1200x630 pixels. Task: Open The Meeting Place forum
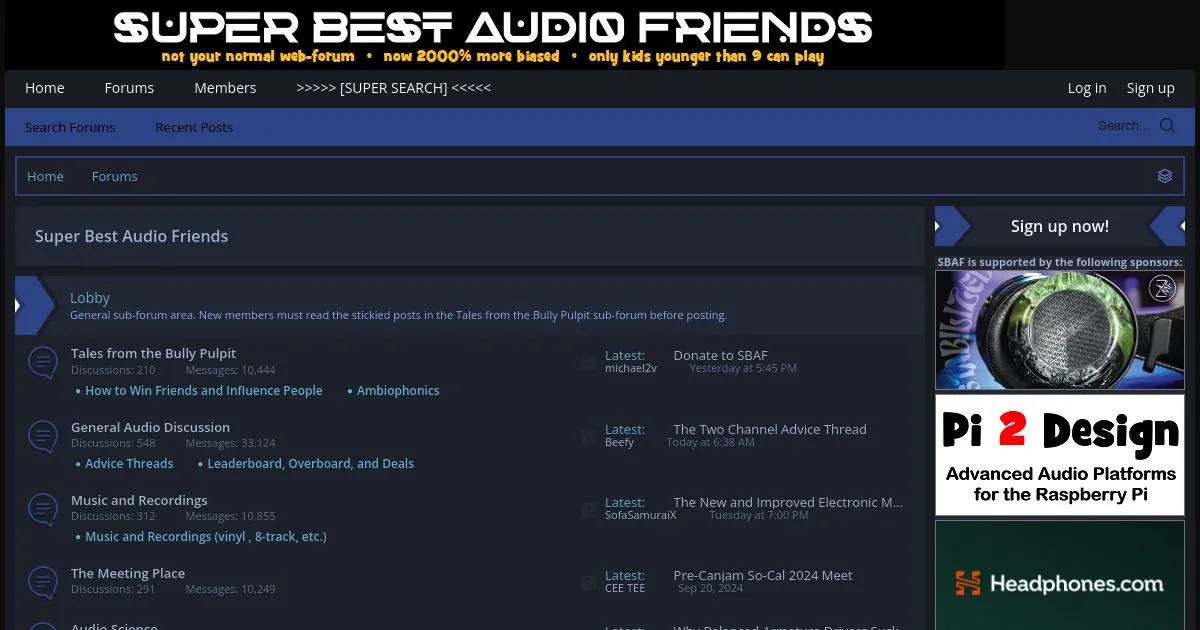128,573
